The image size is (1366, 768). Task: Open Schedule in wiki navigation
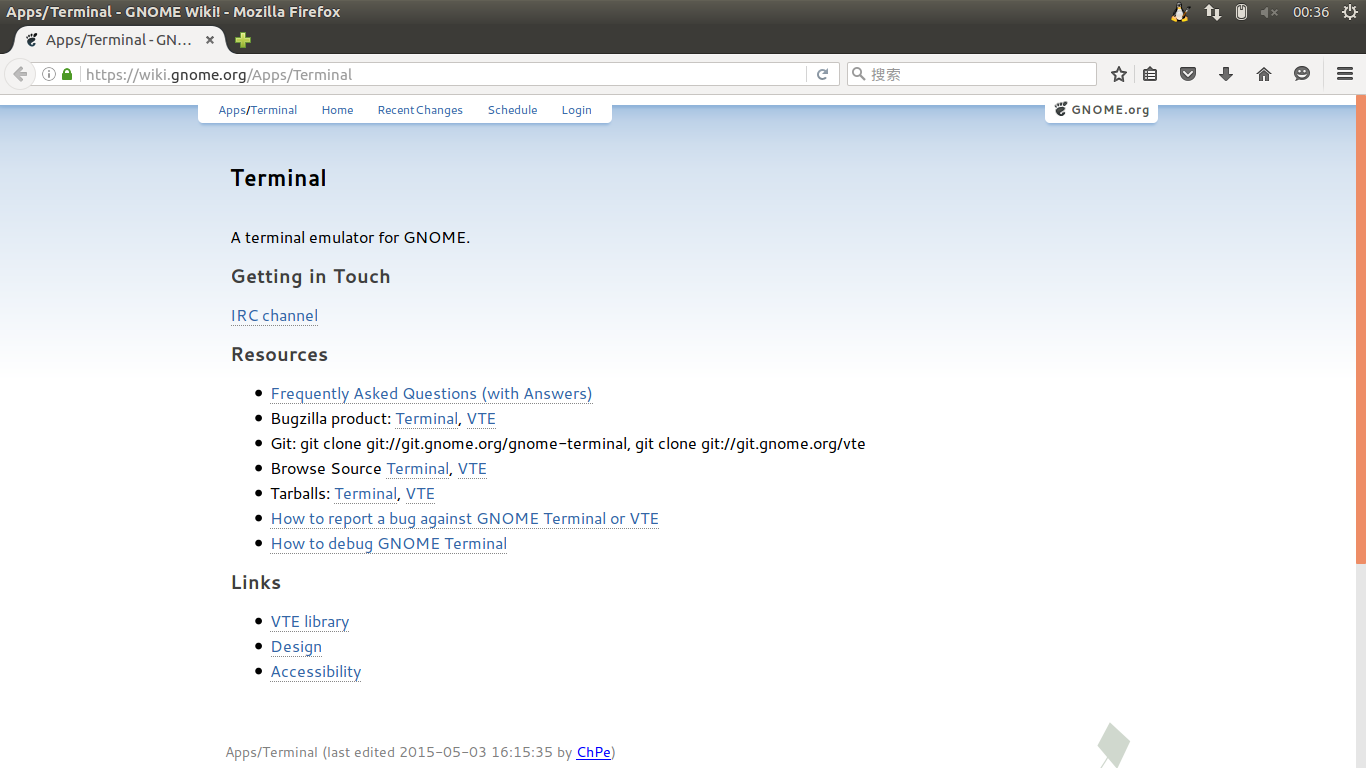click(x=512, y=110)
